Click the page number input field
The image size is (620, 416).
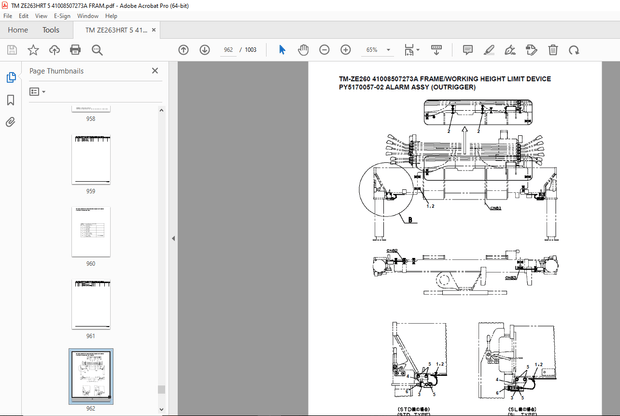click(228, 50)
